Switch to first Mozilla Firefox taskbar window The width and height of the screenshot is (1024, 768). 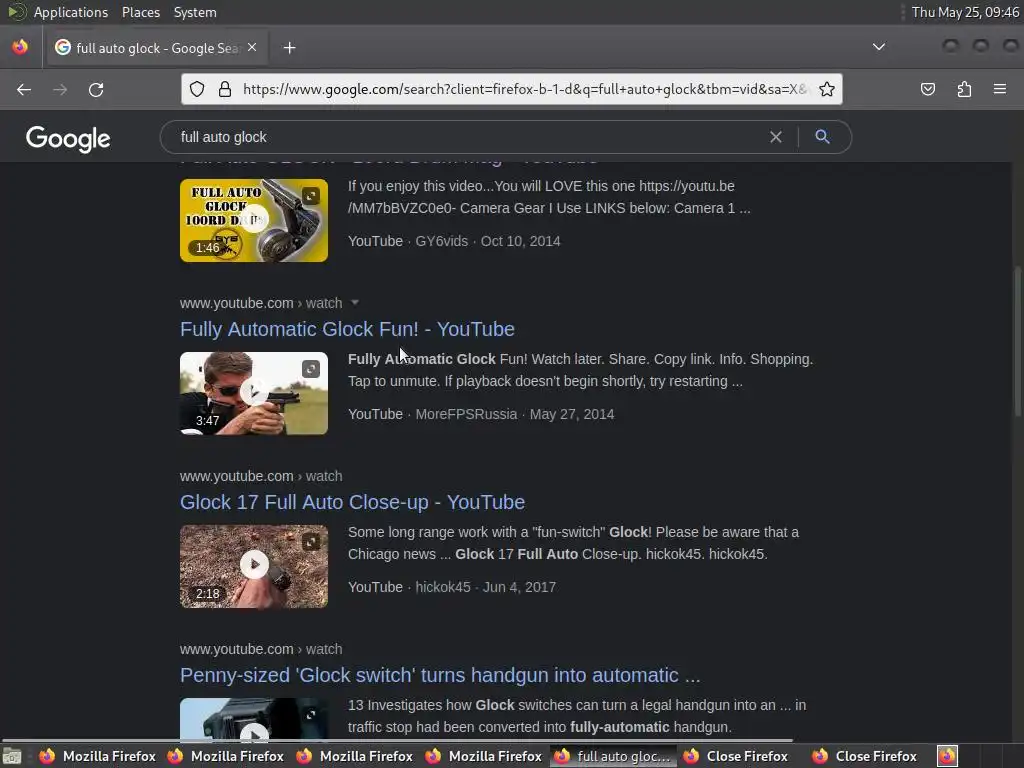coord(98,756)
